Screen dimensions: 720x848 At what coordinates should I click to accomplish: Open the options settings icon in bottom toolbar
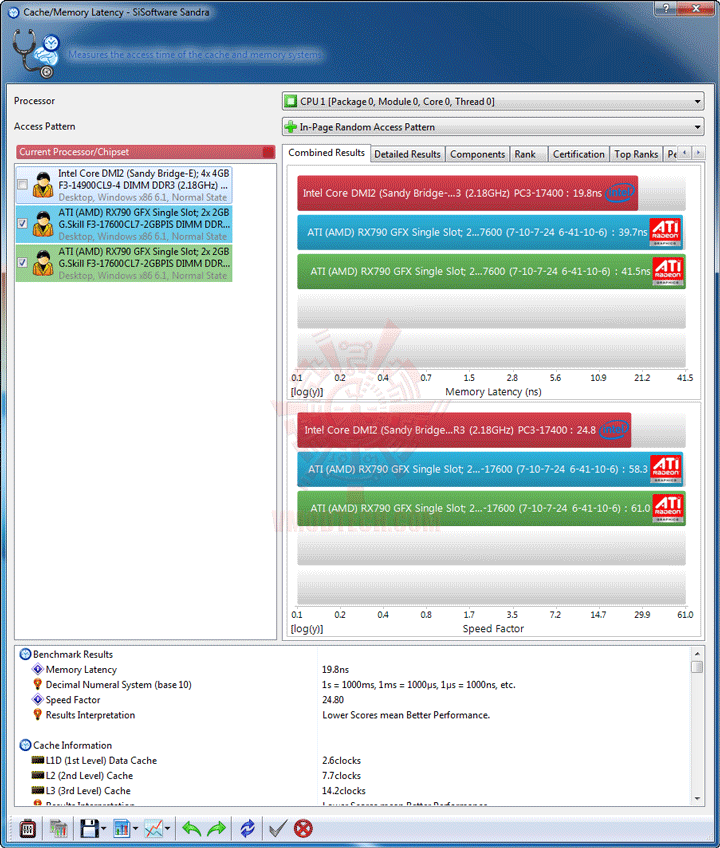click(x=28, y=829)
